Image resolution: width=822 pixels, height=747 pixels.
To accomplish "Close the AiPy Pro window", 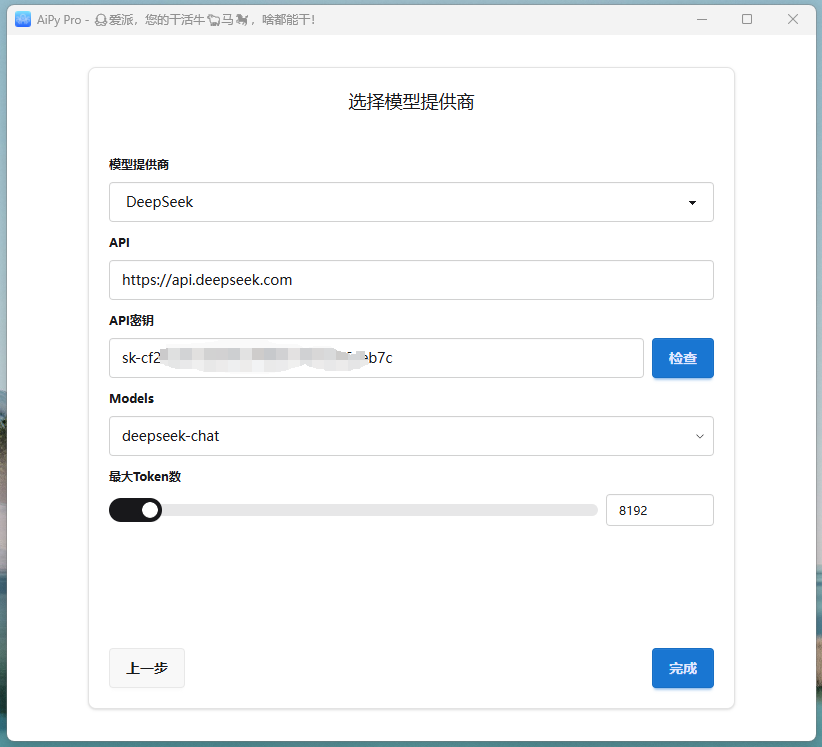I will (793, 20).
